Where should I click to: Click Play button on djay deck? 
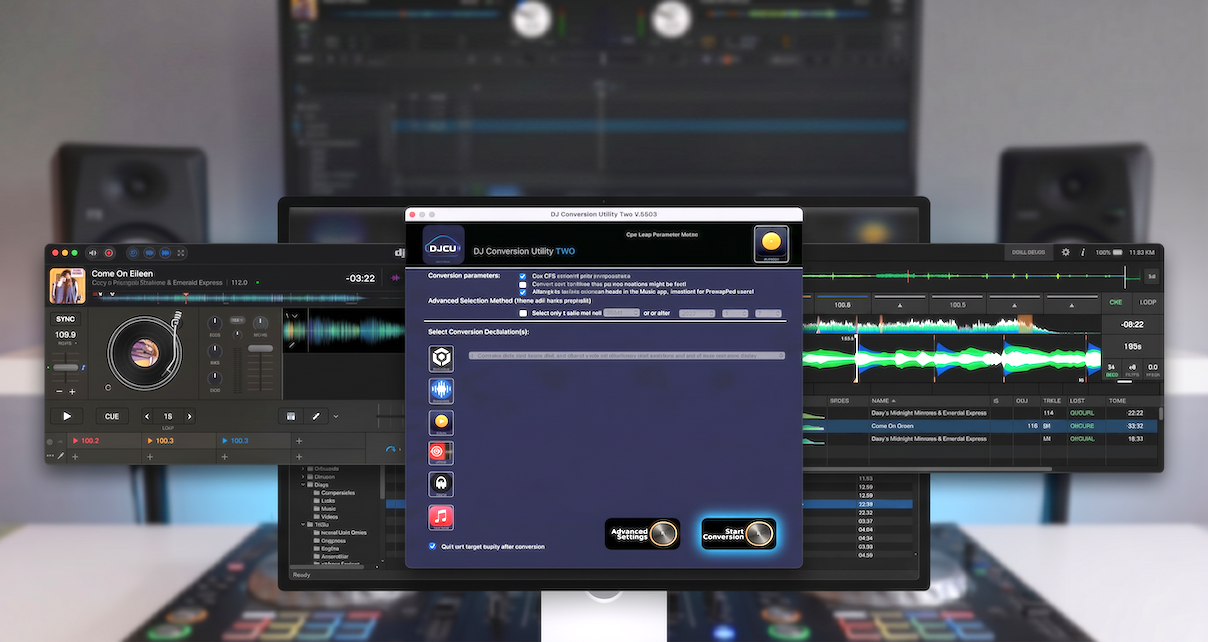[x=67, y=416]
